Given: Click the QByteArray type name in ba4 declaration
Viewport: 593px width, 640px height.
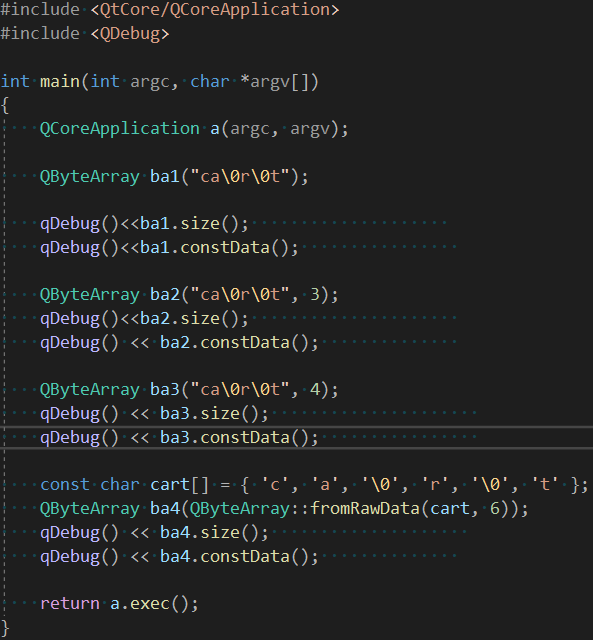Looking at the screenshot, I should pyautogui.click(x=90, y=509).
